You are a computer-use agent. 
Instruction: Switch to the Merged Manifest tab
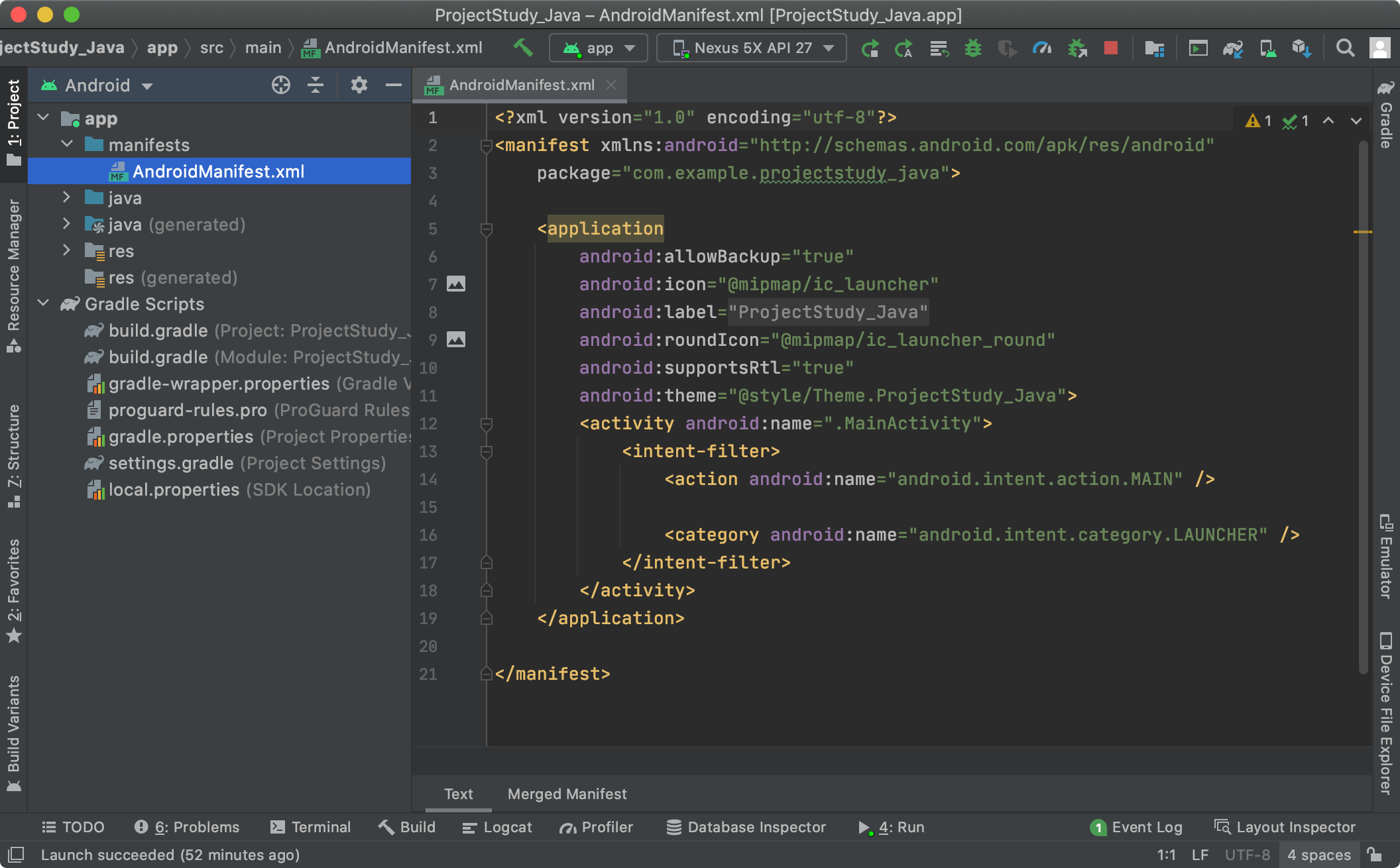567,794
